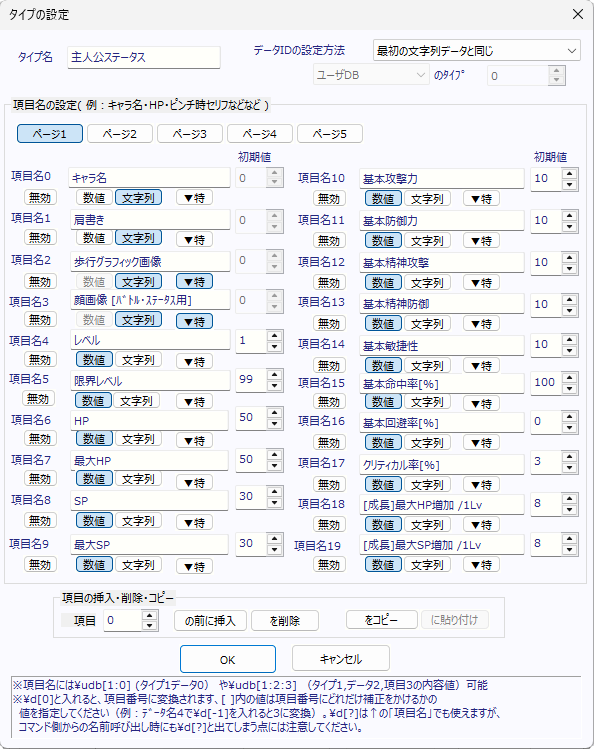Expand the データIDの設定方法 dropdown
This screenshot has height=749, width=594.
476,51
